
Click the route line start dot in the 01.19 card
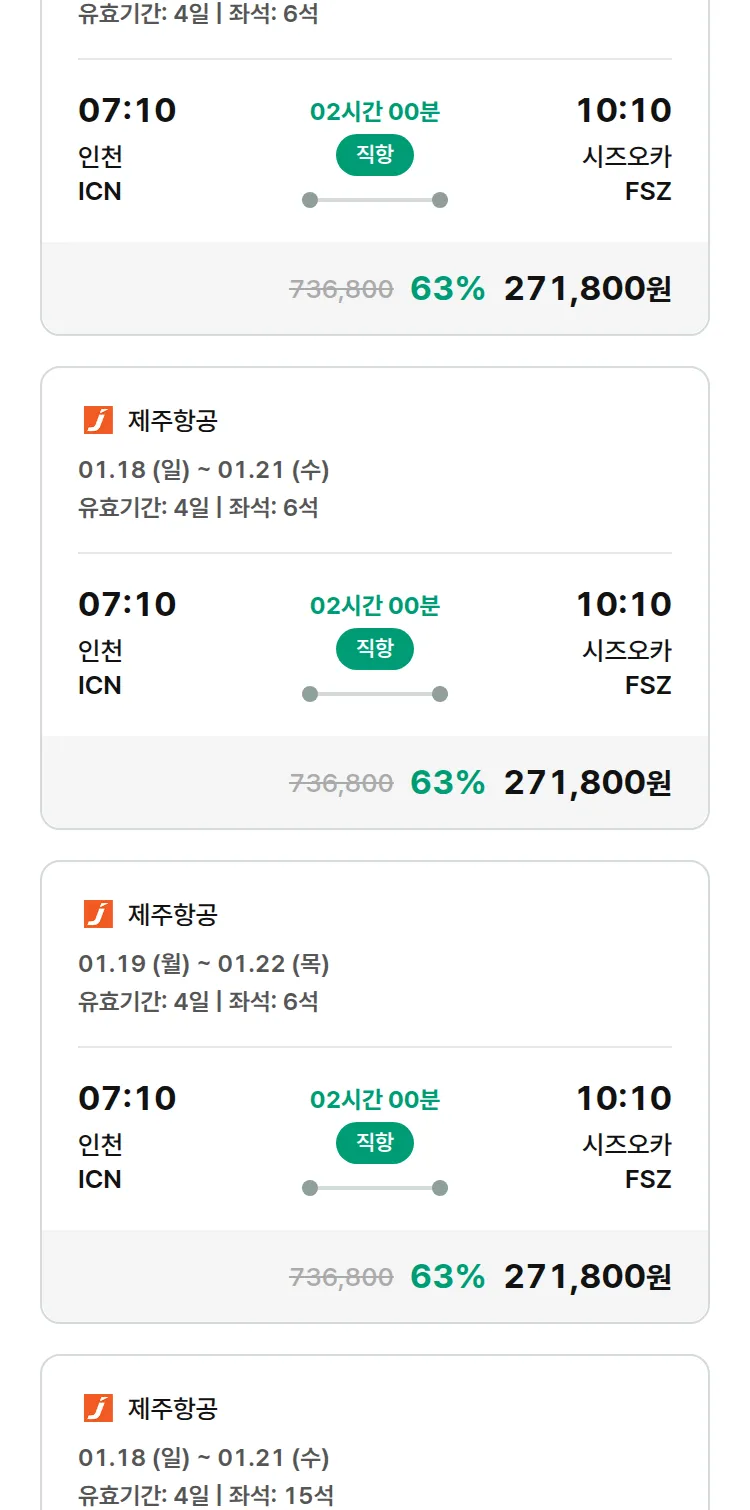[310, 1188]
